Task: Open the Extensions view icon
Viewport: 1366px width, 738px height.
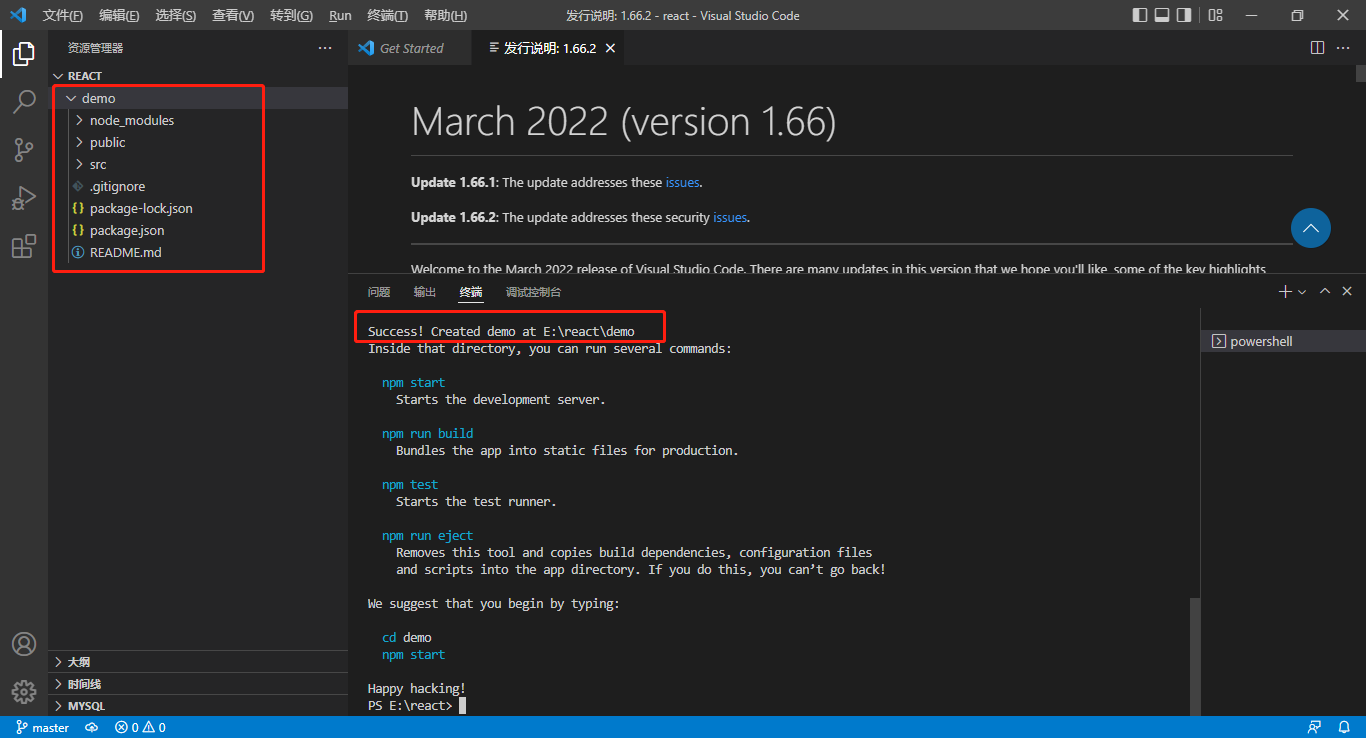Action: point(24,246)
